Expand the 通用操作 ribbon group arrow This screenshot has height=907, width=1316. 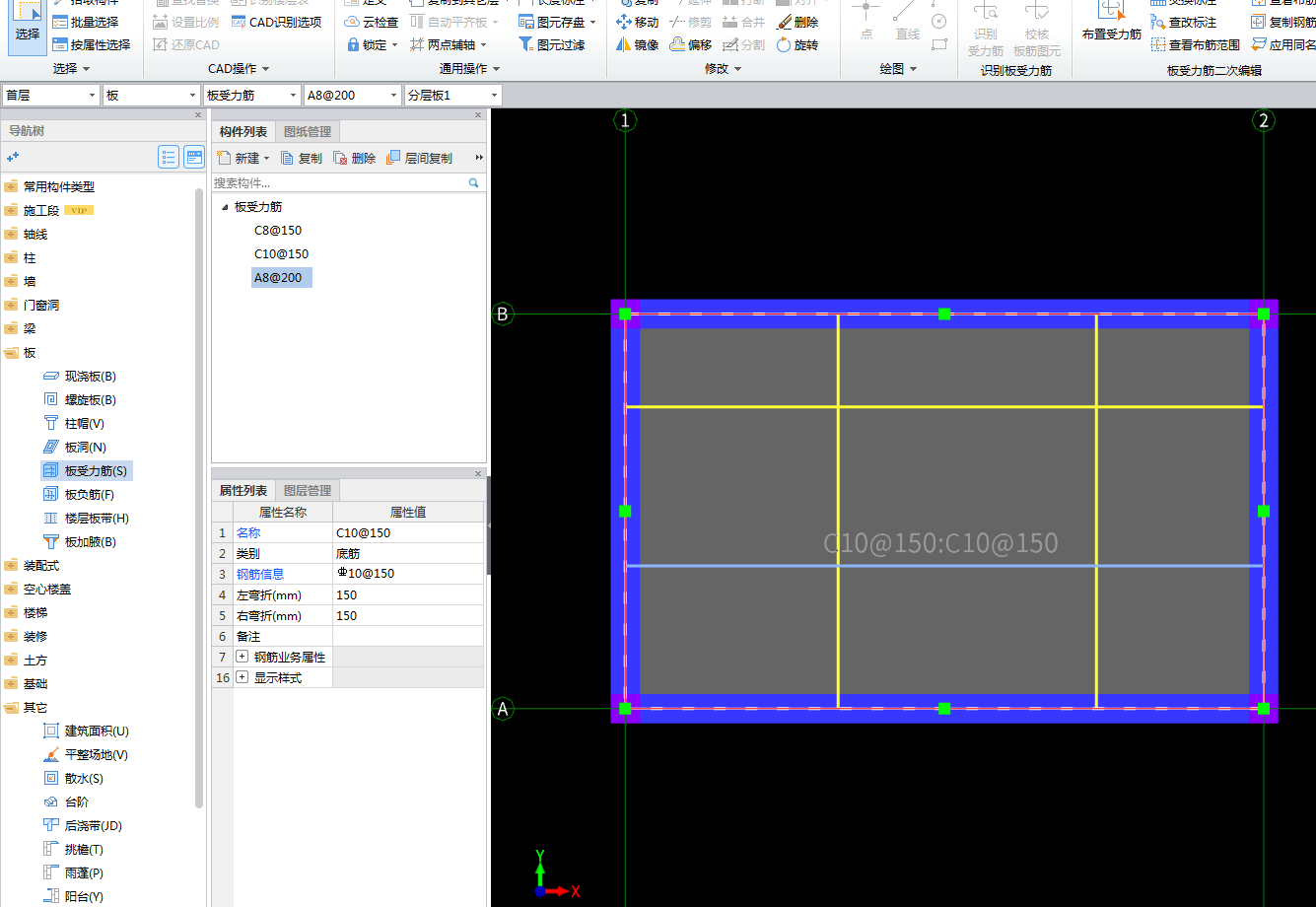(496, 69)
